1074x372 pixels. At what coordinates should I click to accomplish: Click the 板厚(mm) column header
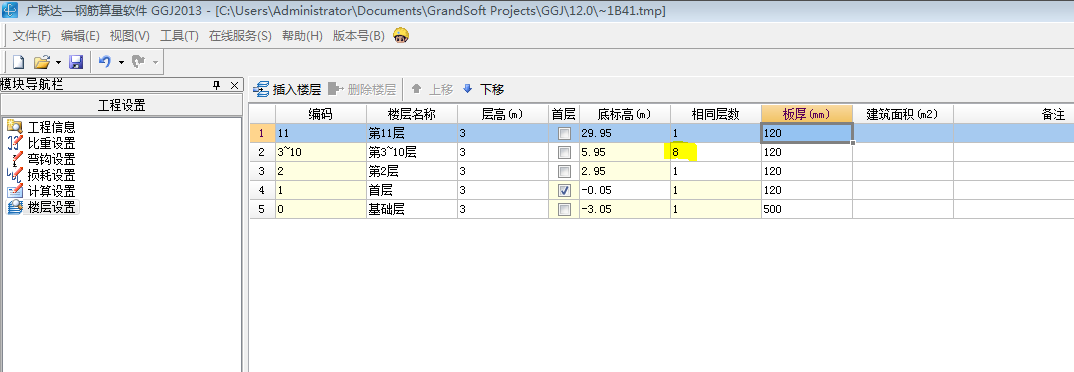(x=806, y=114)
